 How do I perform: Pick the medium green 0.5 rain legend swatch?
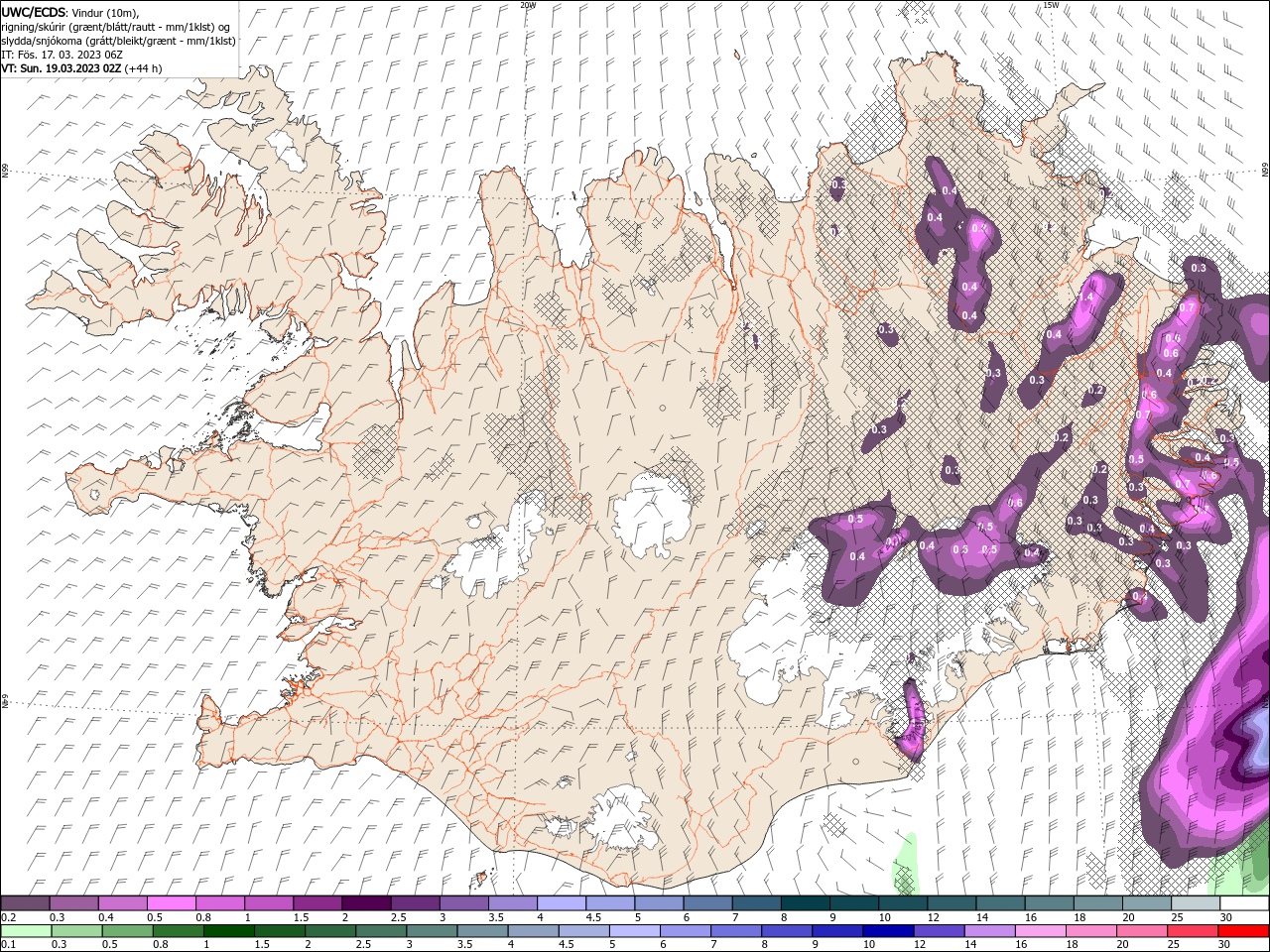pos(127,931)
